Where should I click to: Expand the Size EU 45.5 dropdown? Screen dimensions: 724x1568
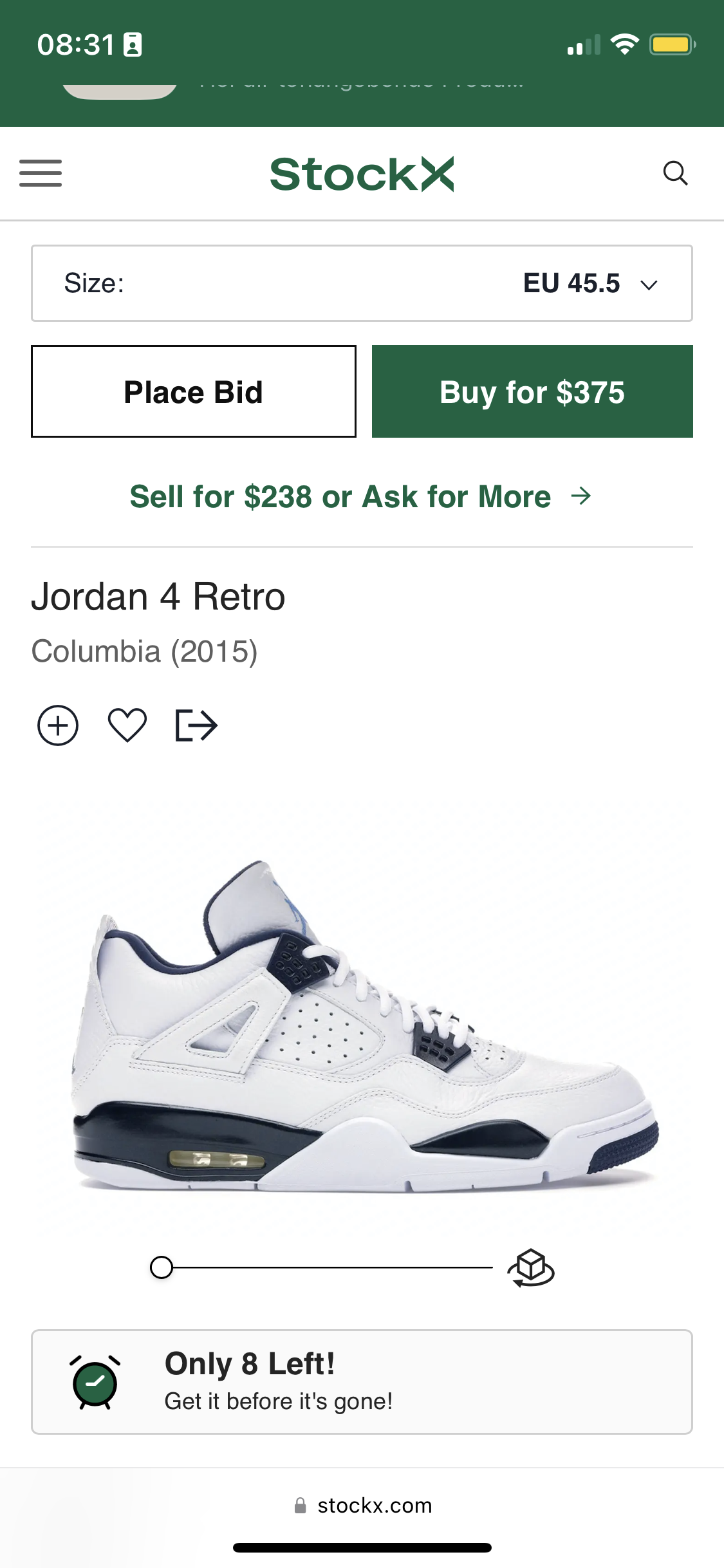click(362, 283)
